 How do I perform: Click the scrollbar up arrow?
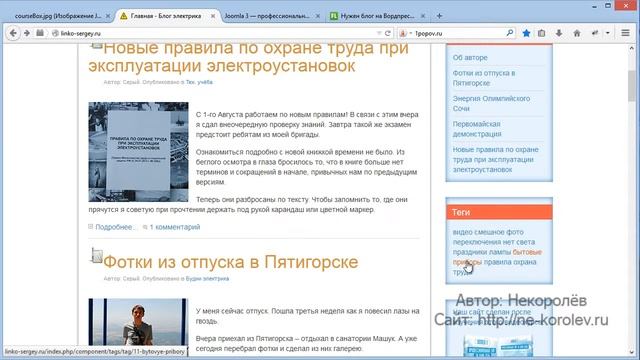632,48
